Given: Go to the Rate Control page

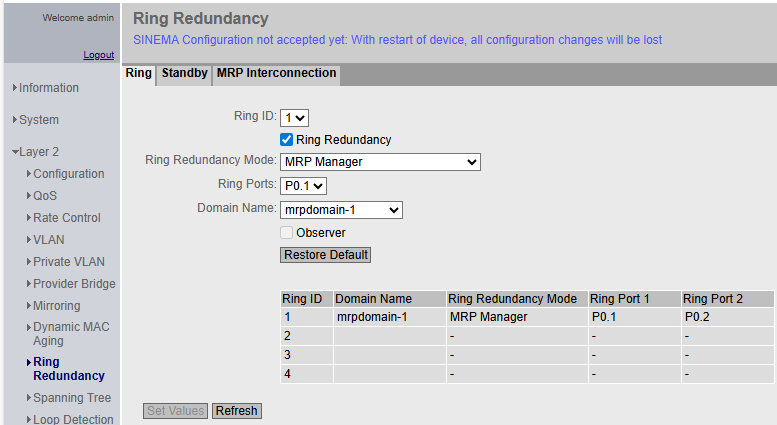Looking at the screenshot, I should pos(66,218).
